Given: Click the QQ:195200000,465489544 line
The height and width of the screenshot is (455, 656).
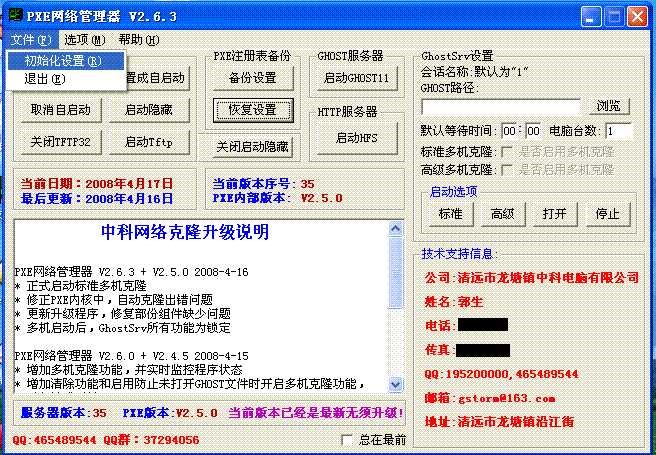Looking at the screenshot, I should click(x=501, y=374).
